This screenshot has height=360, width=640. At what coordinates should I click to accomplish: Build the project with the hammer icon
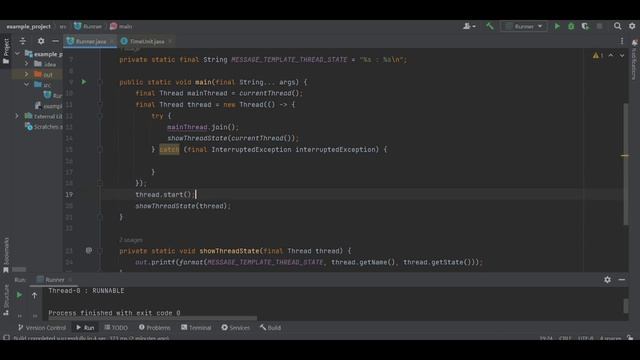[x=489, y=26]
